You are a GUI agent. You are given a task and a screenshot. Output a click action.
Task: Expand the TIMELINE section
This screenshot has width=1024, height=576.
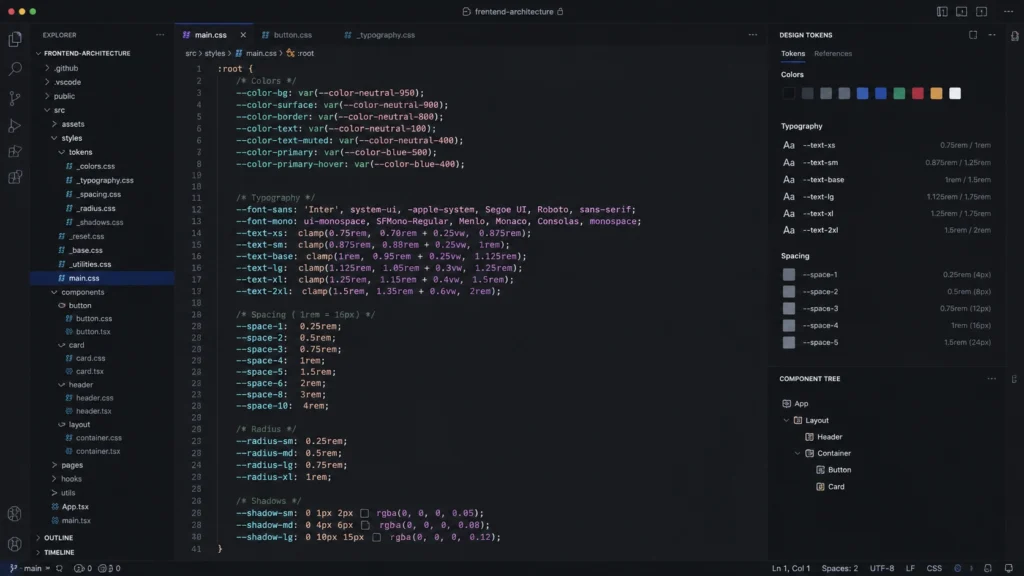pos(38,552)
